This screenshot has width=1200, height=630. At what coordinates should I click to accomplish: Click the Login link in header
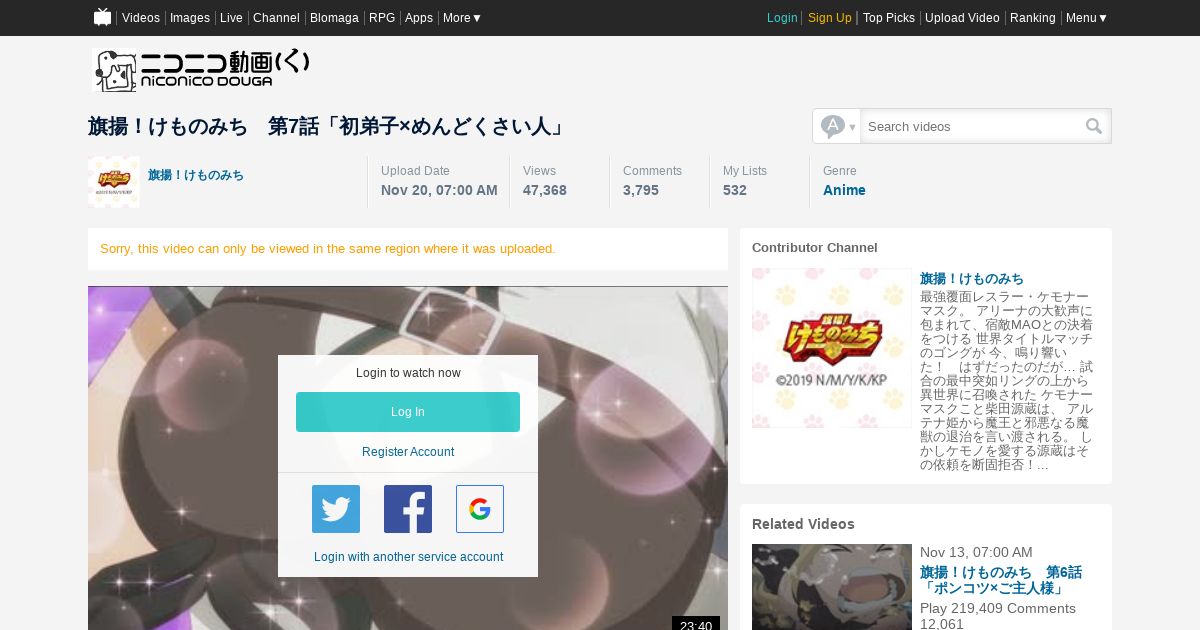tap(782, 18)
